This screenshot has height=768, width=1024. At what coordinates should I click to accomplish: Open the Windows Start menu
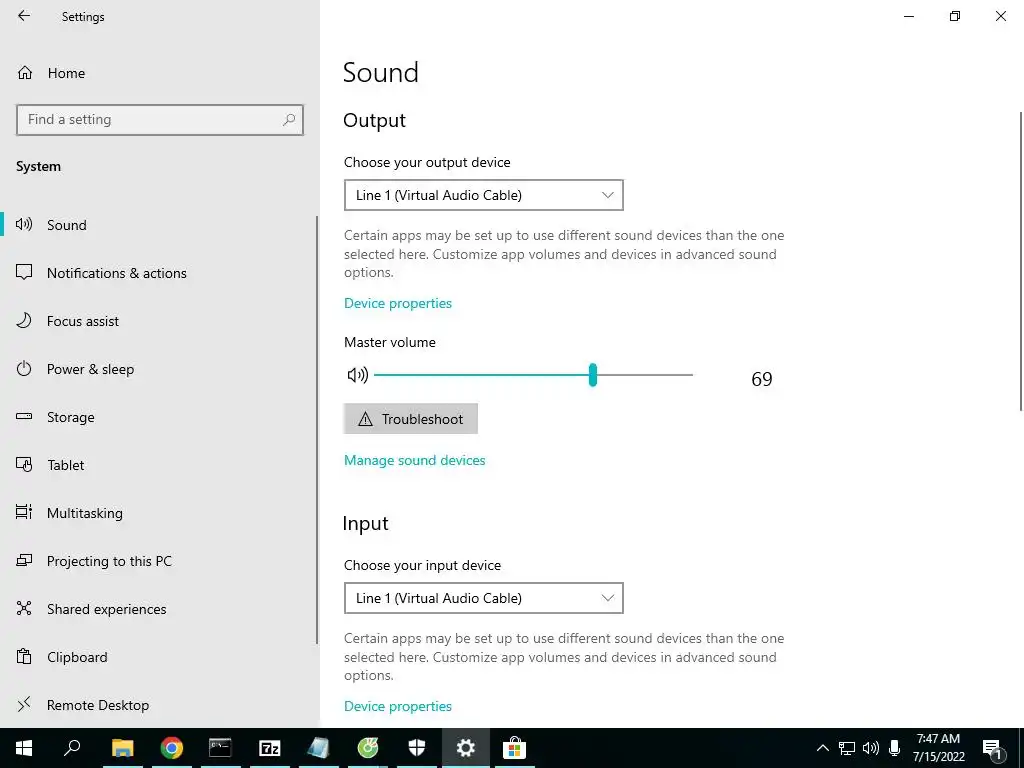(x=24, y=748)
